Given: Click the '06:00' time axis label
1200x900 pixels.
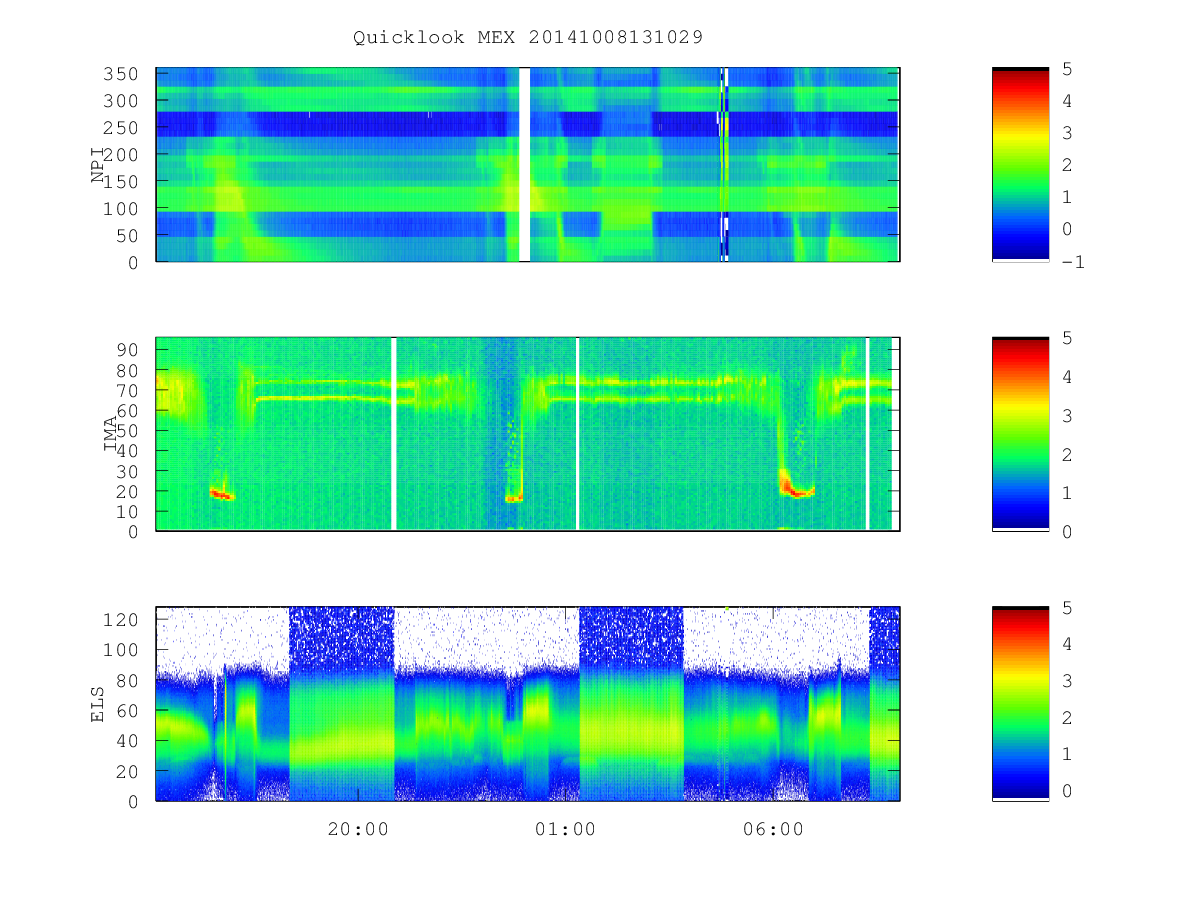Looking at the screenshot, I should point(774,829).
